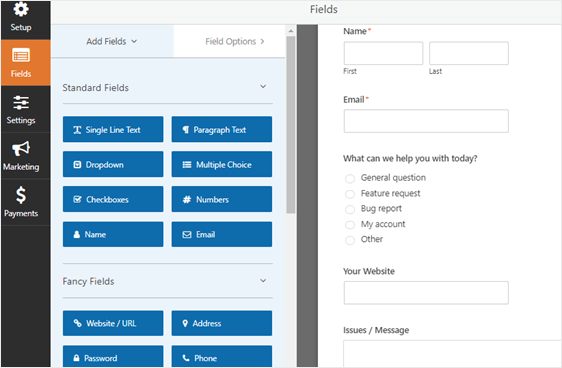
Task: Open the Setup gear icon
Action: [21, 9]
